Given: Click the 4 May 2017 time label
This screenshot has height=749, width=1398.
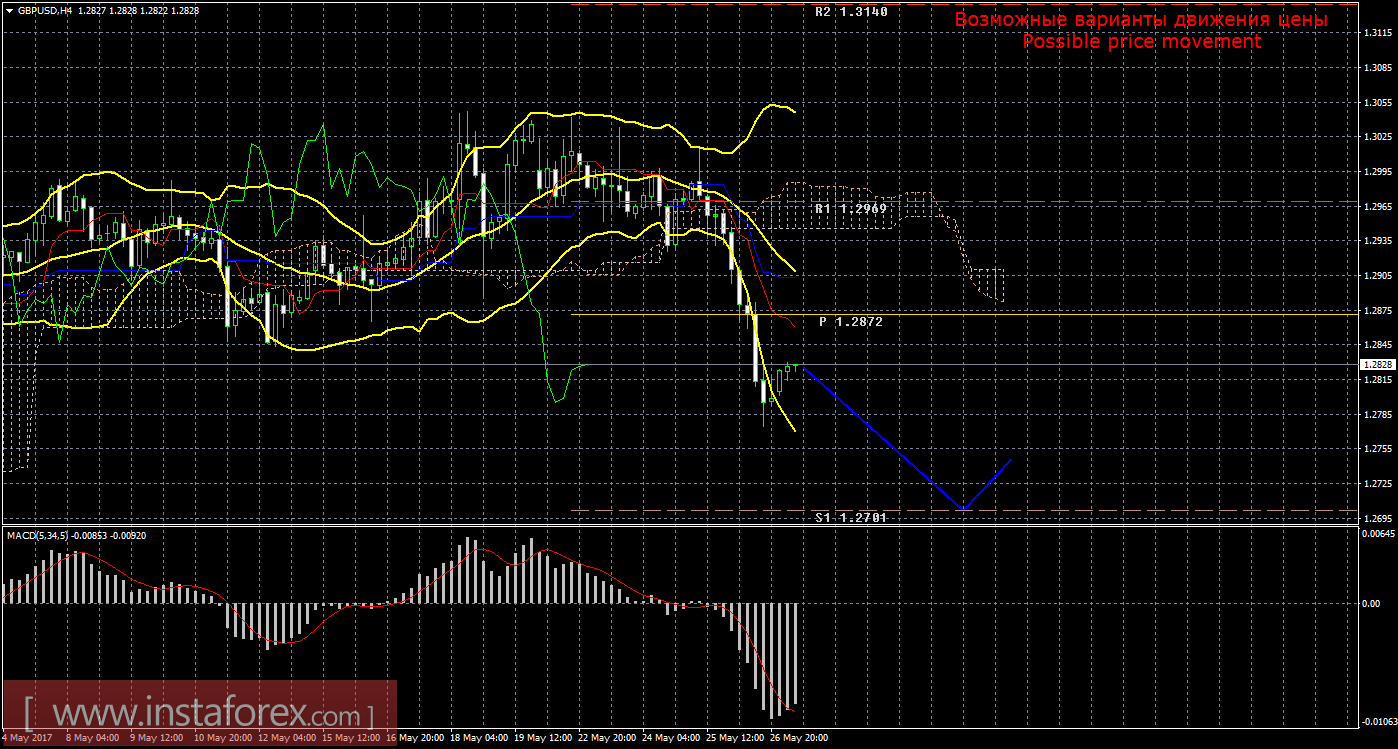Looking at the screenshot, I should coord(26,739).
